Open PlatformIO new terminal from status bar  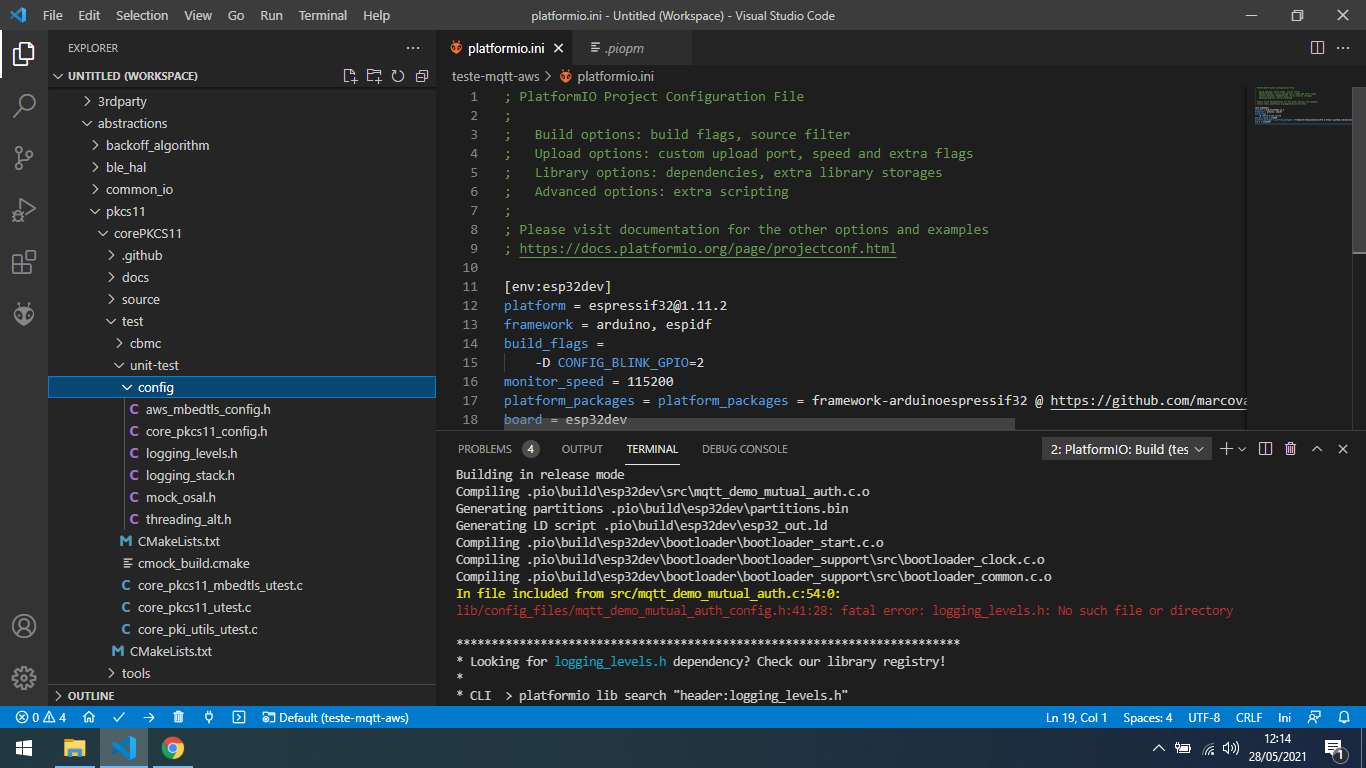(239, 717)
